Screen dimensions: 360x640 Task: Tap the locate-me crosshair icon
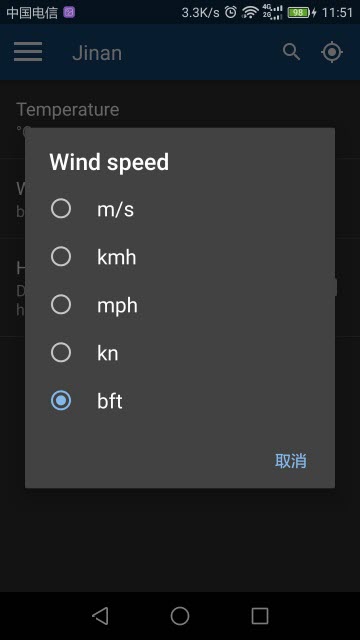pos(331,52)
